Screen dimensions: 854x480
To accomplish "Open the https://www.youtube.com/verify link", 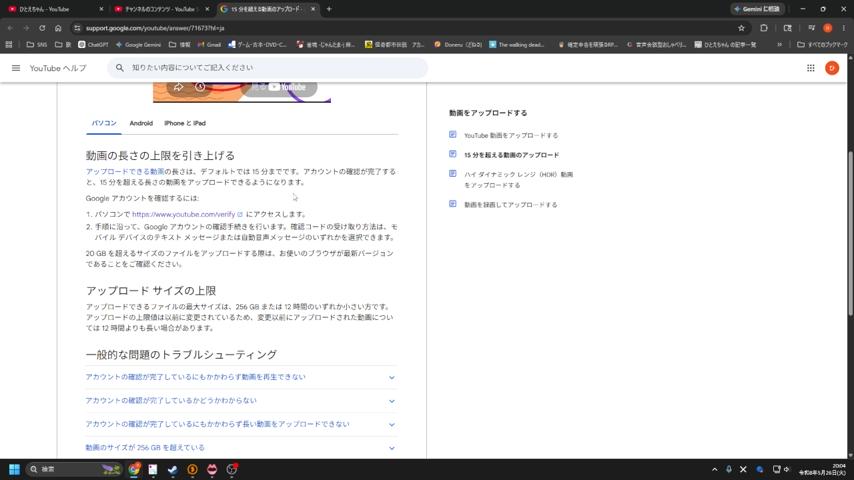I will (x=184, y=215).
